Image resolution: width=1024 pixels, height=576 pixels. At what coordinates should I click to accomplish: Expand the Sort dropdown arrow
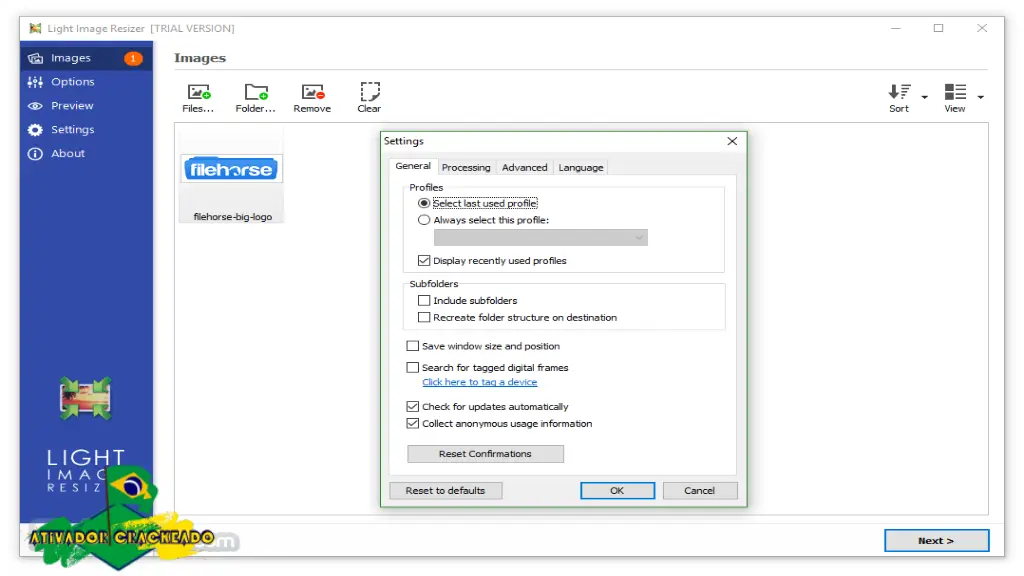[925, 97]
